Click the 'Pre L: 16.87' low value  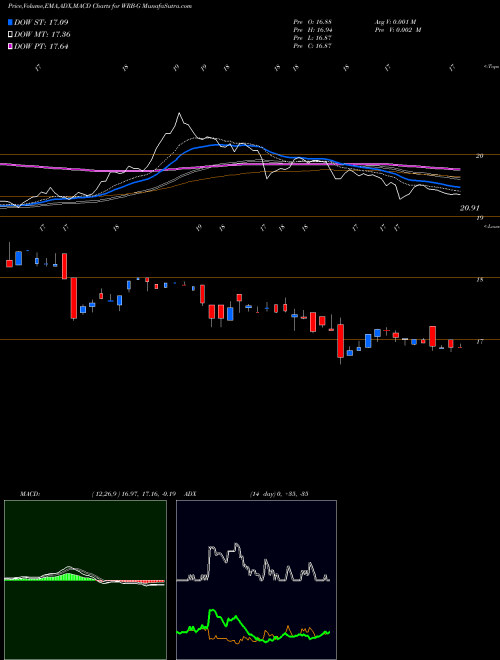pos(313,38)
